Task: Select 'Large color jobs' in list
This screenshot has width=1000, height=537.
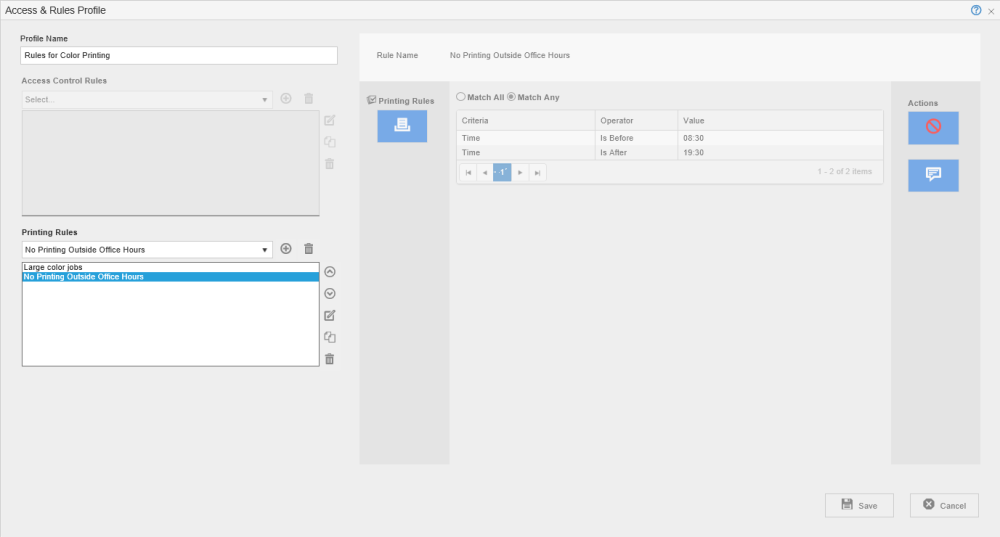Action: click(170, 267)
